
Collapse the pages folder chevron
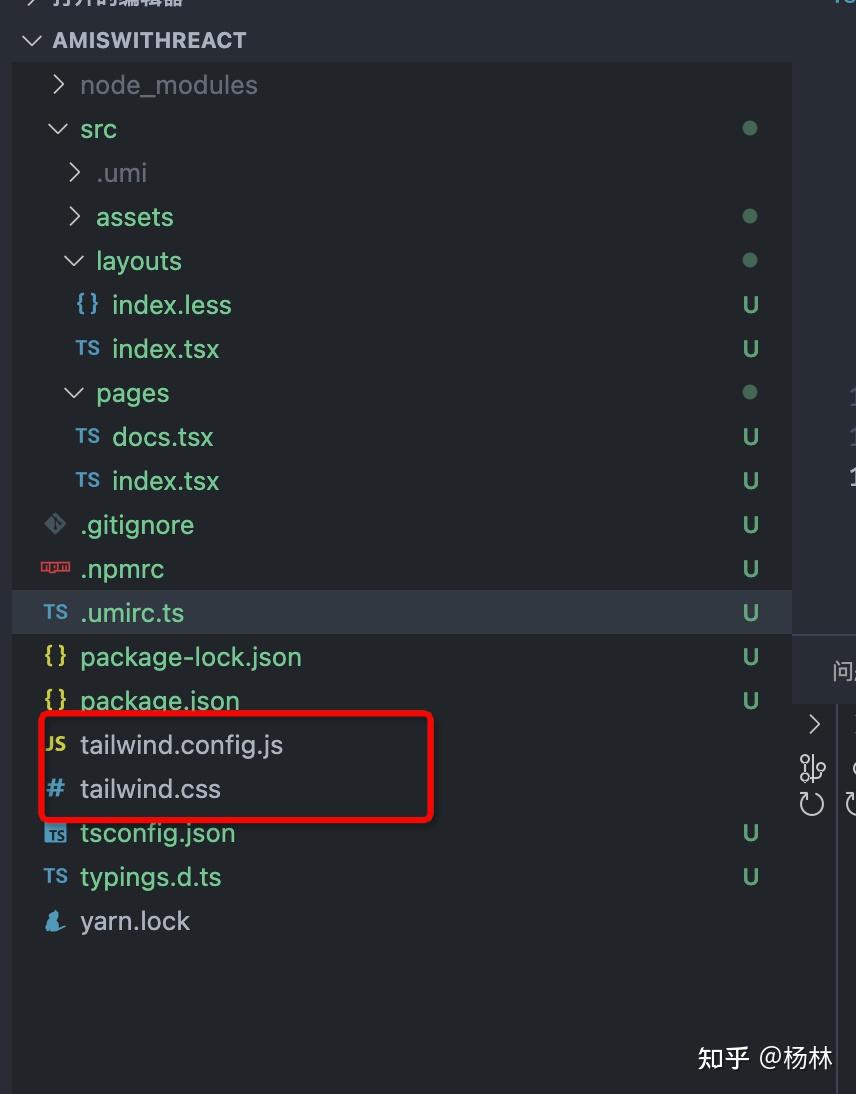tap(74, 393)
